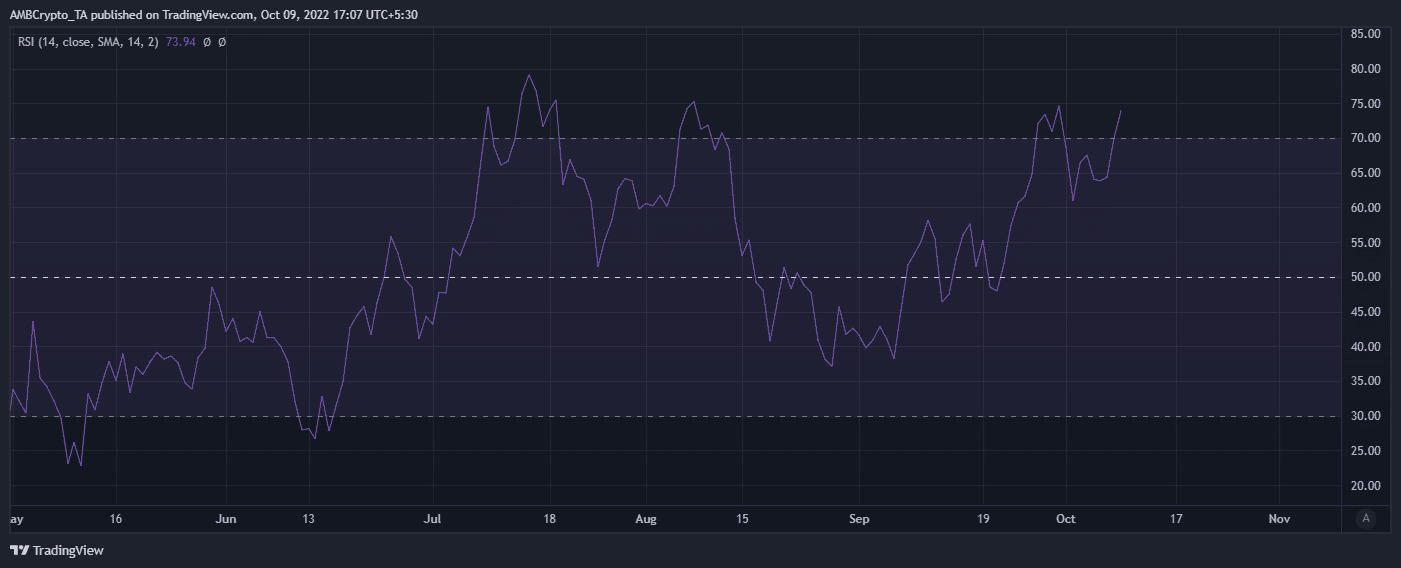Click the highest RSI peak near 79 in July

529,75
